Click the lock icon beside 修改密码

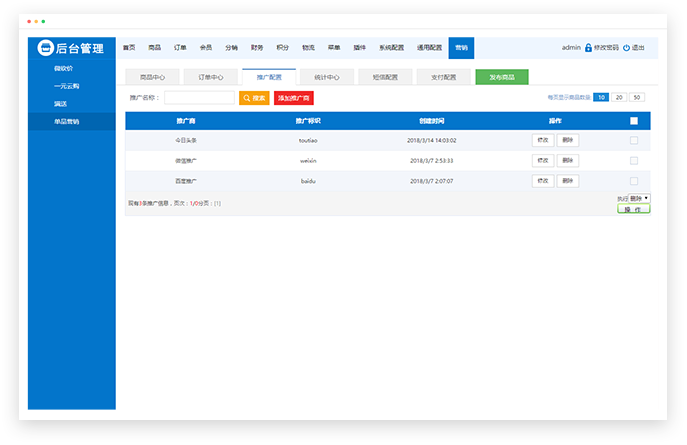tap(589, 48)
